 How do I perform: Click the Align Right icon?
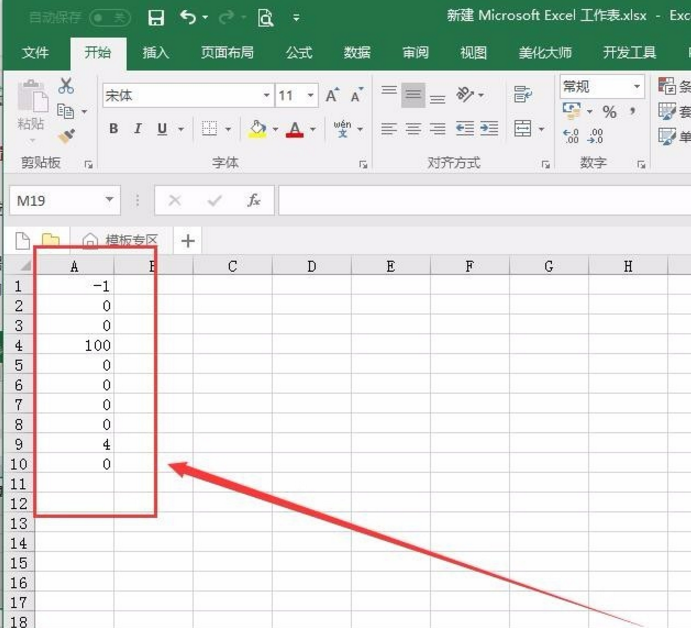[x=437, y=129]
